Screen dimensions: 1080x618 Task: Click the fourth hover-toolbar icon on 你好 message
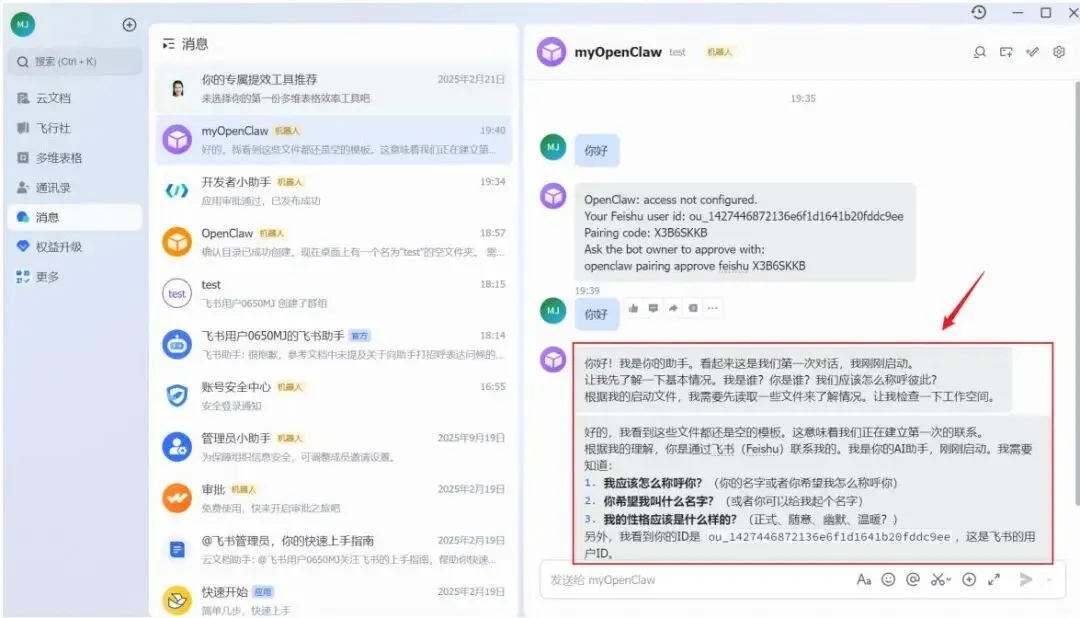point(693,308)
